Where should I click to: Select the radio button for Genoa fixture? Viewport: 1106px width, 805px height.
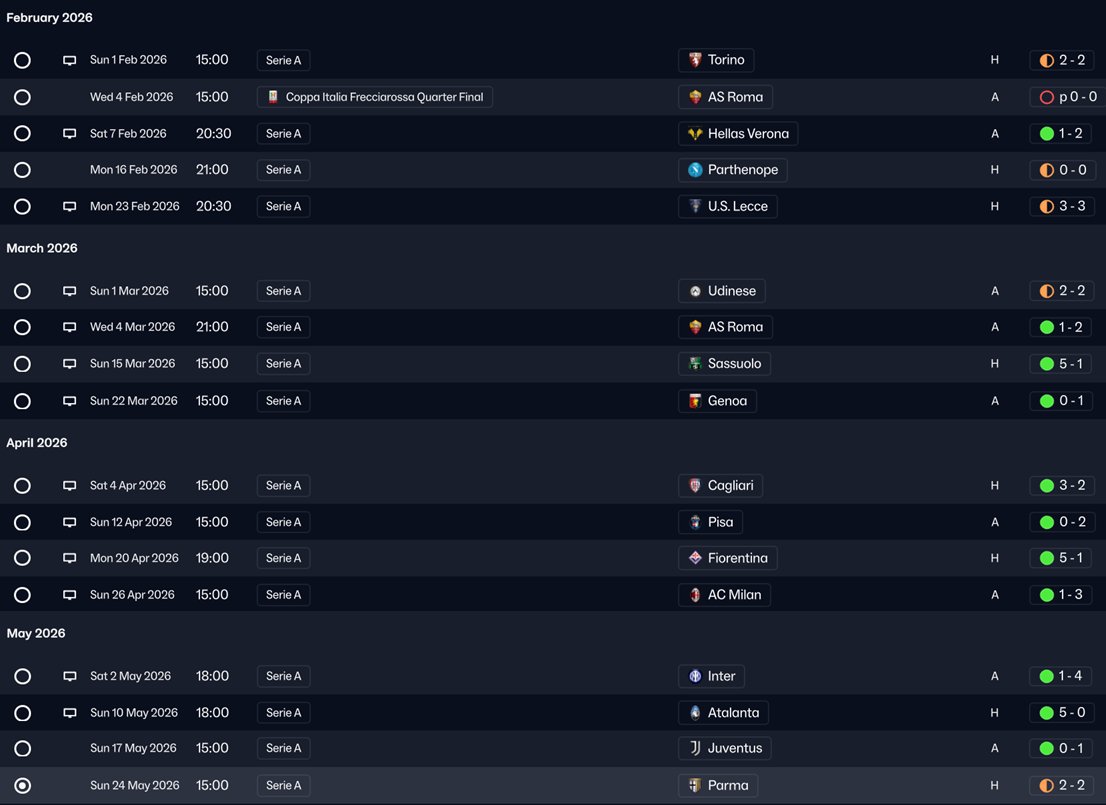23,401
